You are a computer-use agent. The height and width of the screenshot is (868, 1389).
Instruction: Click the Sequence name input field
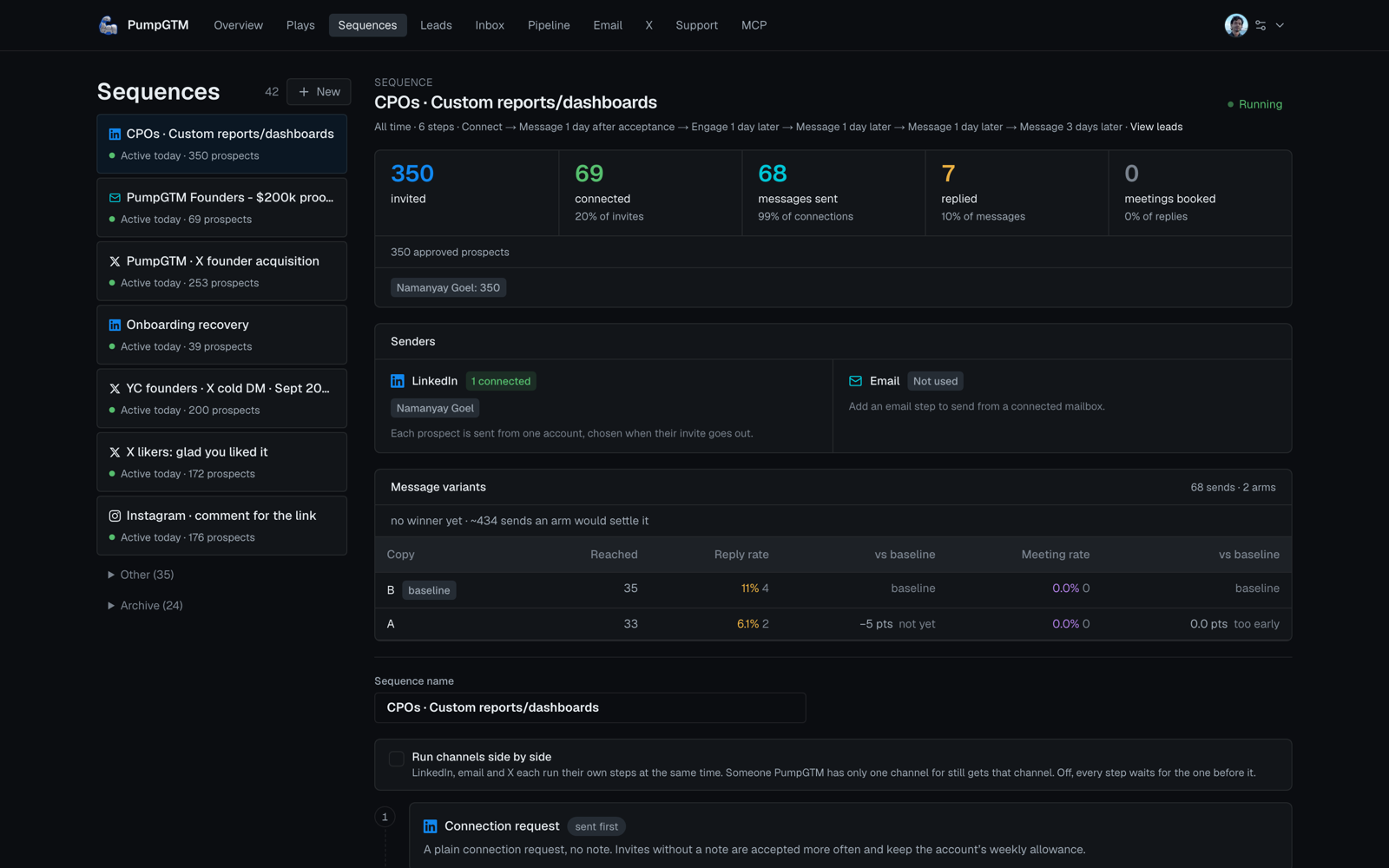click(590, 707)
